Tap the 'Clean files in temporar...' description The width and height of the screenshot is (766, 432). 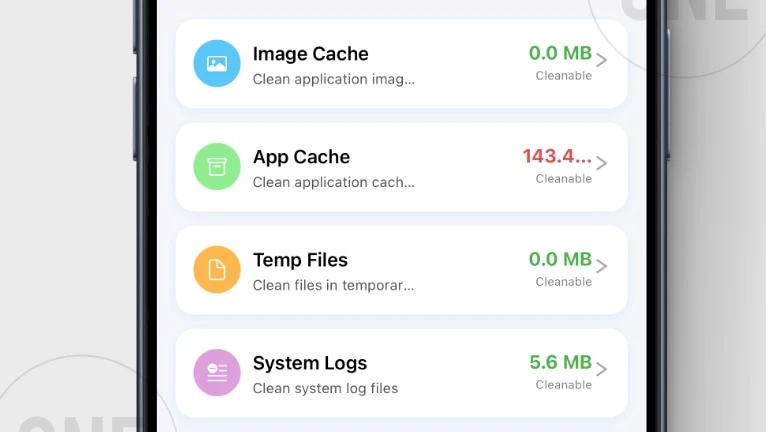(x=333, y=285)
